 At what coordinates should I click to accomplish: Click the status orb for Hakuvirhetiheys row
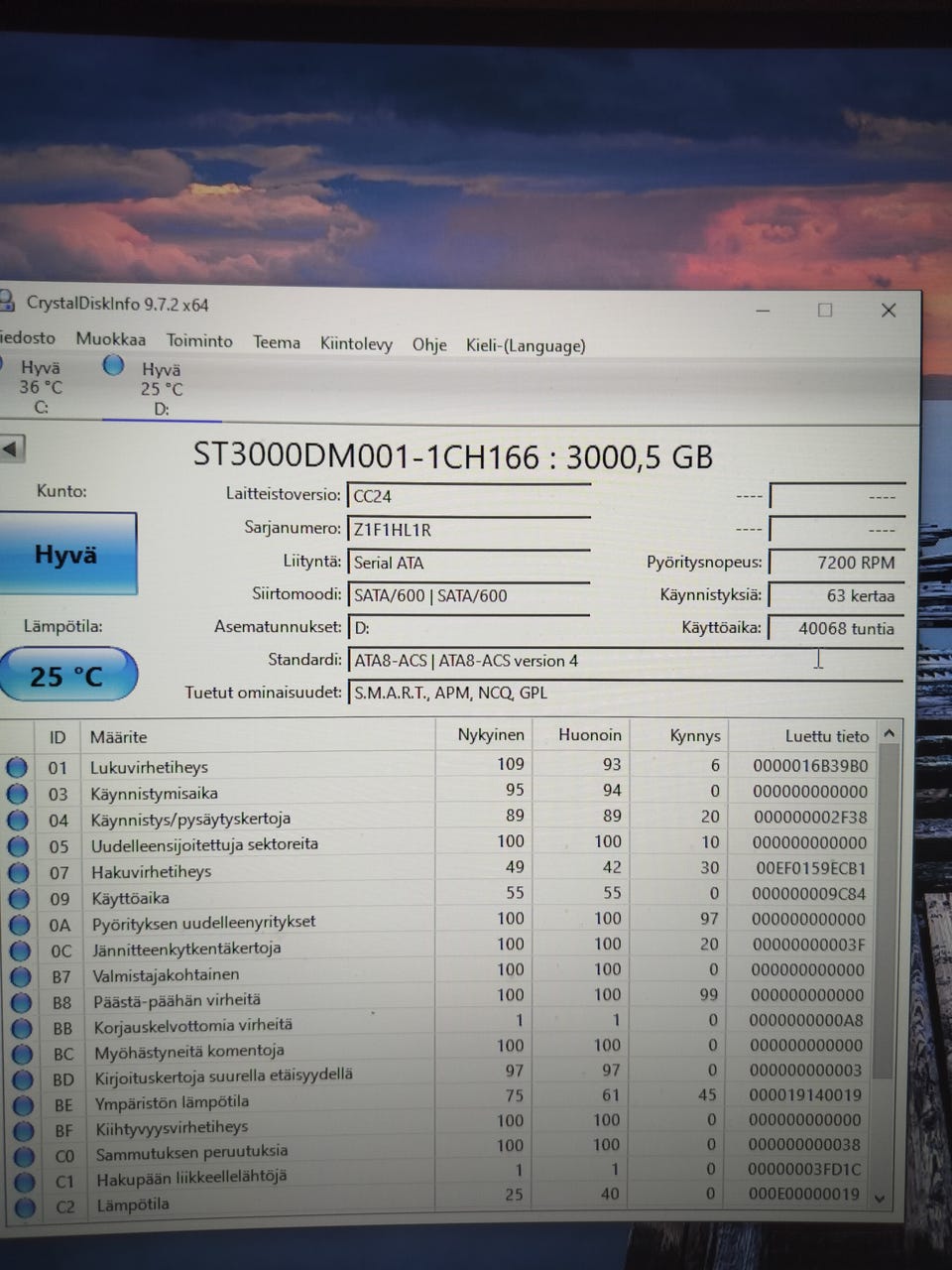pos(19,873)
